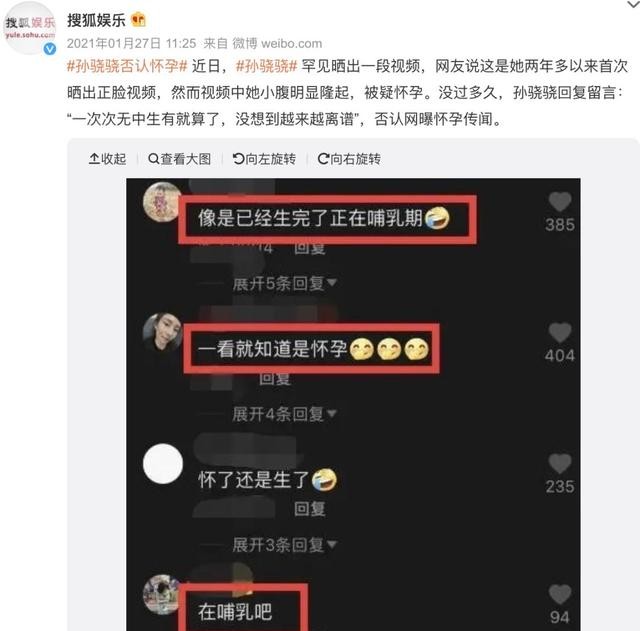Tap the heart on the 94-likes comment
This screenshot has height=631, width=640.
pyautogui.click(x=560, y=594)
